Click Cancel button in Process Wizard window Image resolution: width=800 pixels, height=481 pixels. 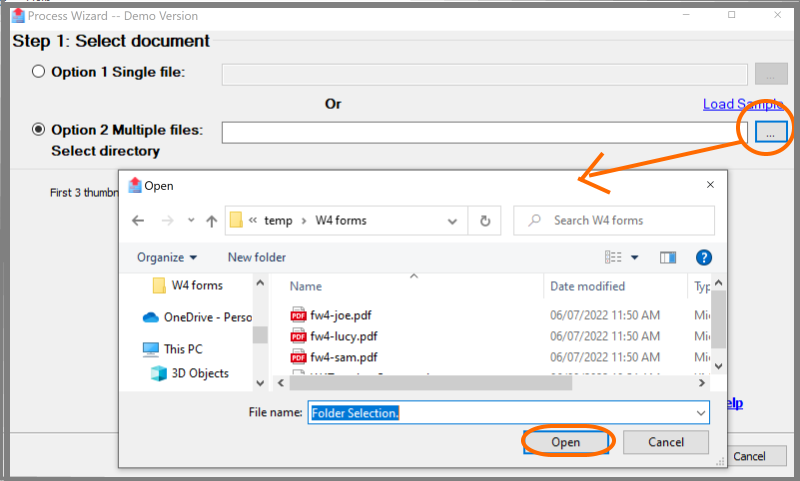(x=758, y=456)
